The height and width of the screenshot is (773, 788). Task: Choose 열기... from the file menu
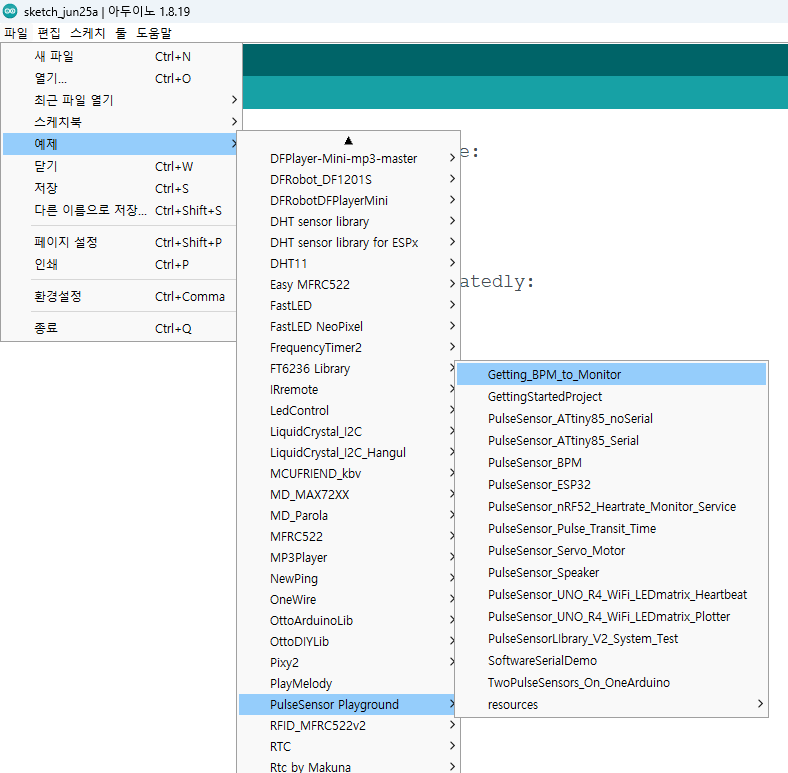pyautogui.click(x=120, y=78)
